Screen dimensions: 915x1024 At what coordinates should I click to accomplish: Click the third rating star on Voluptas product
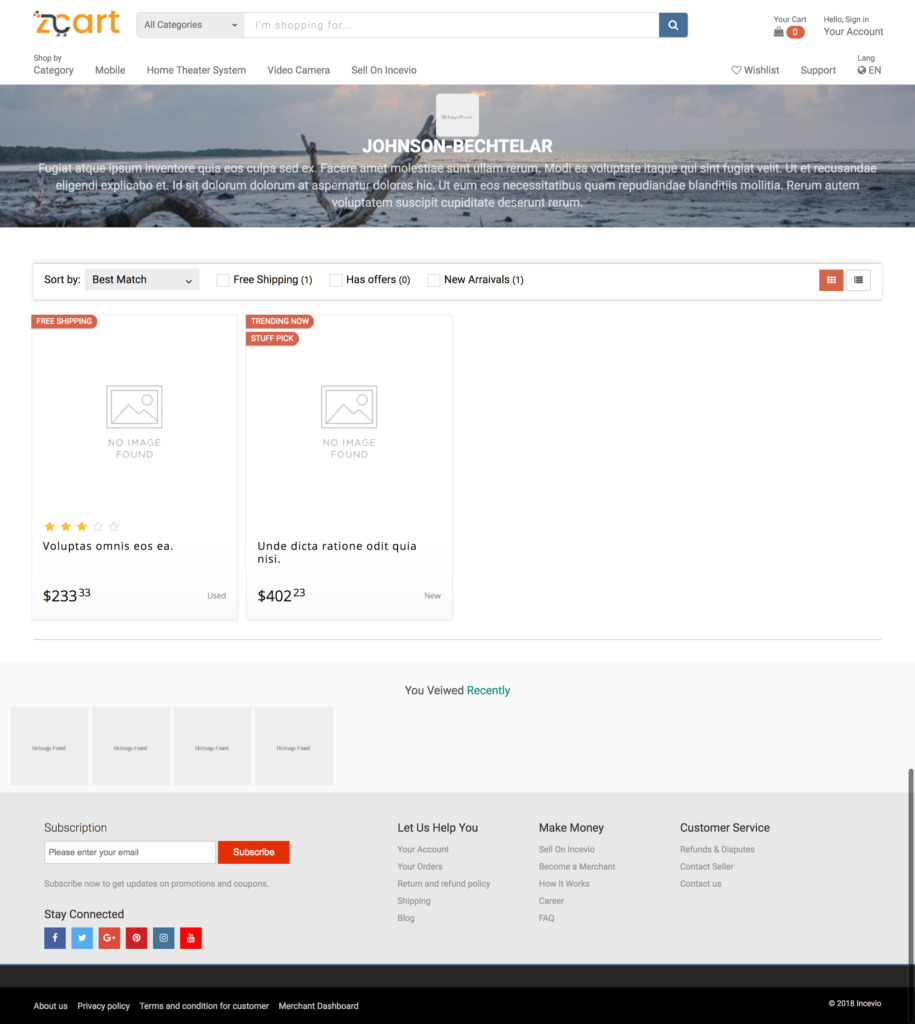(x=81, y=526)
